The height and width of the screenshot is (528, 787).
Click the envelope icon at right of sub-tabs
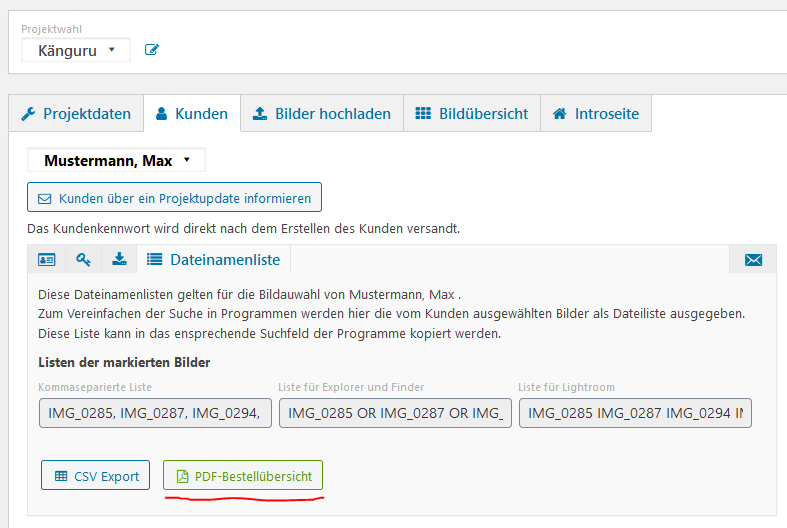click(753, 260)
